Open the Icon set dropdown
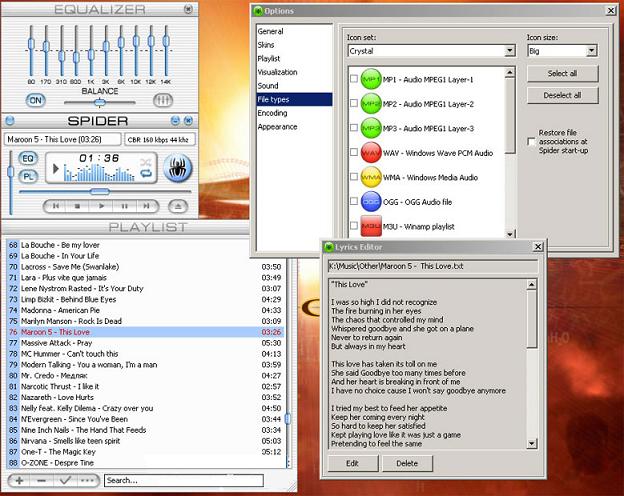The width and height of the screenshot is (624, 496). pos(510,51)
